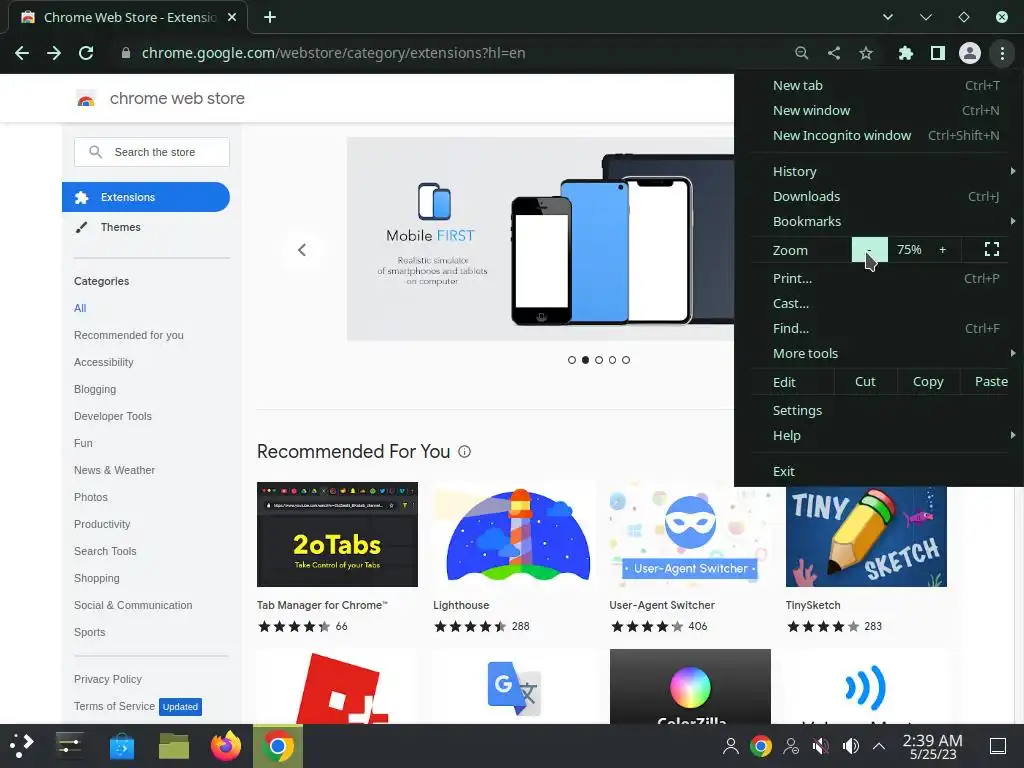Click Cast... in the Chrome menu
Screen dimensions: 1024x768
[x=879, y=304]
